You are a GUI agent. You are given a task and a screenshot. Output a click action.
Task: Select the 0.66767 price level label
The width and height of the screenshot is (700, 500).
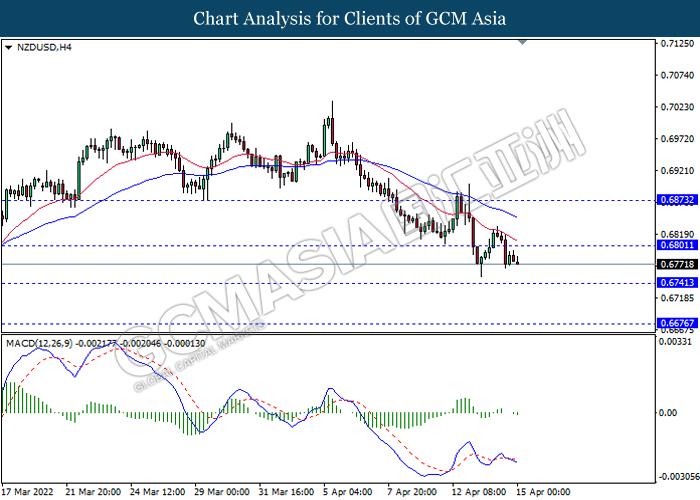[677, 323]
